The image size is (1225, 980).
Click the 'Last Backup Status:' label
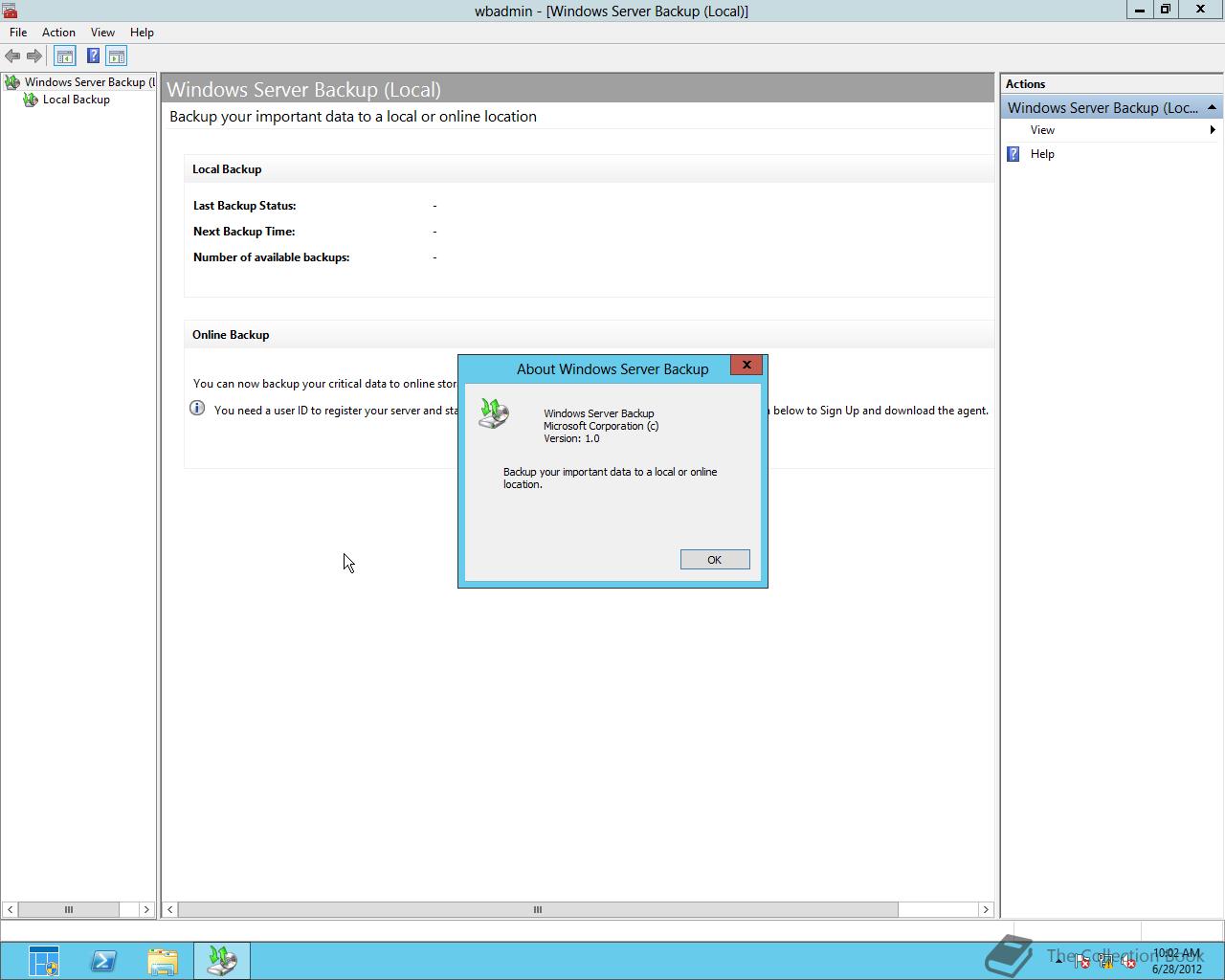pyautogui.click(x=245, y=206)
